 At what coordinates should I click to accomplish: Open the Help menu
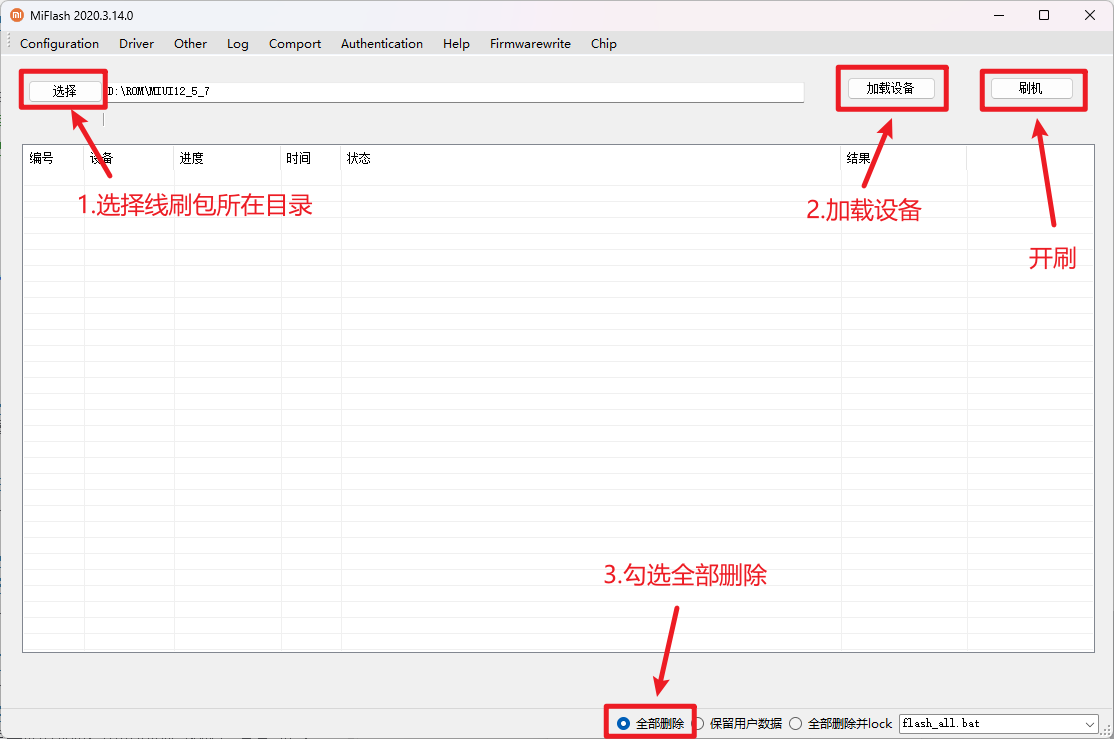[x=456, y=44]
